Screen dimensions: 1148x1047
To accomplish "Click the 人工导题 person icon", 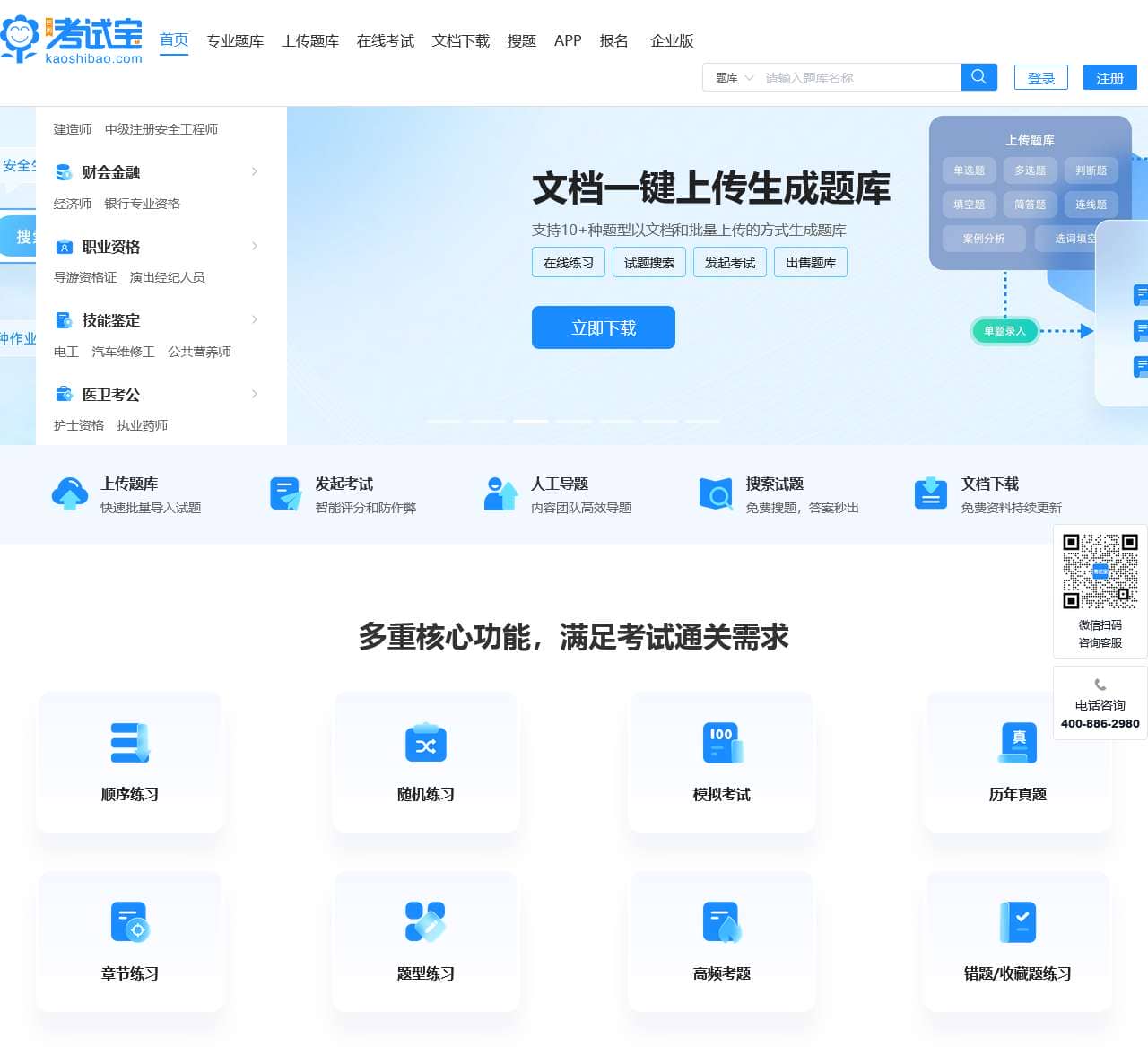I will (x=500, y=494).
